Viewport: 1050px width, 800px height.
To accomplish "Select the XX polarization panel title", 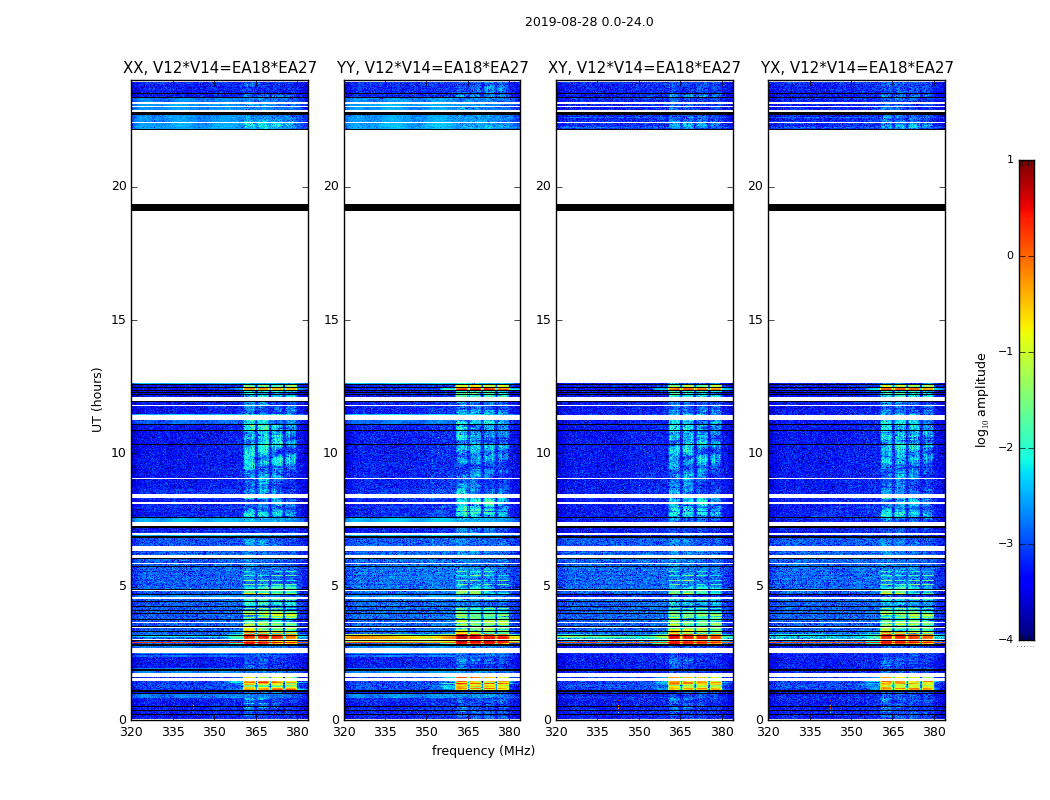I will pos(220,68).
